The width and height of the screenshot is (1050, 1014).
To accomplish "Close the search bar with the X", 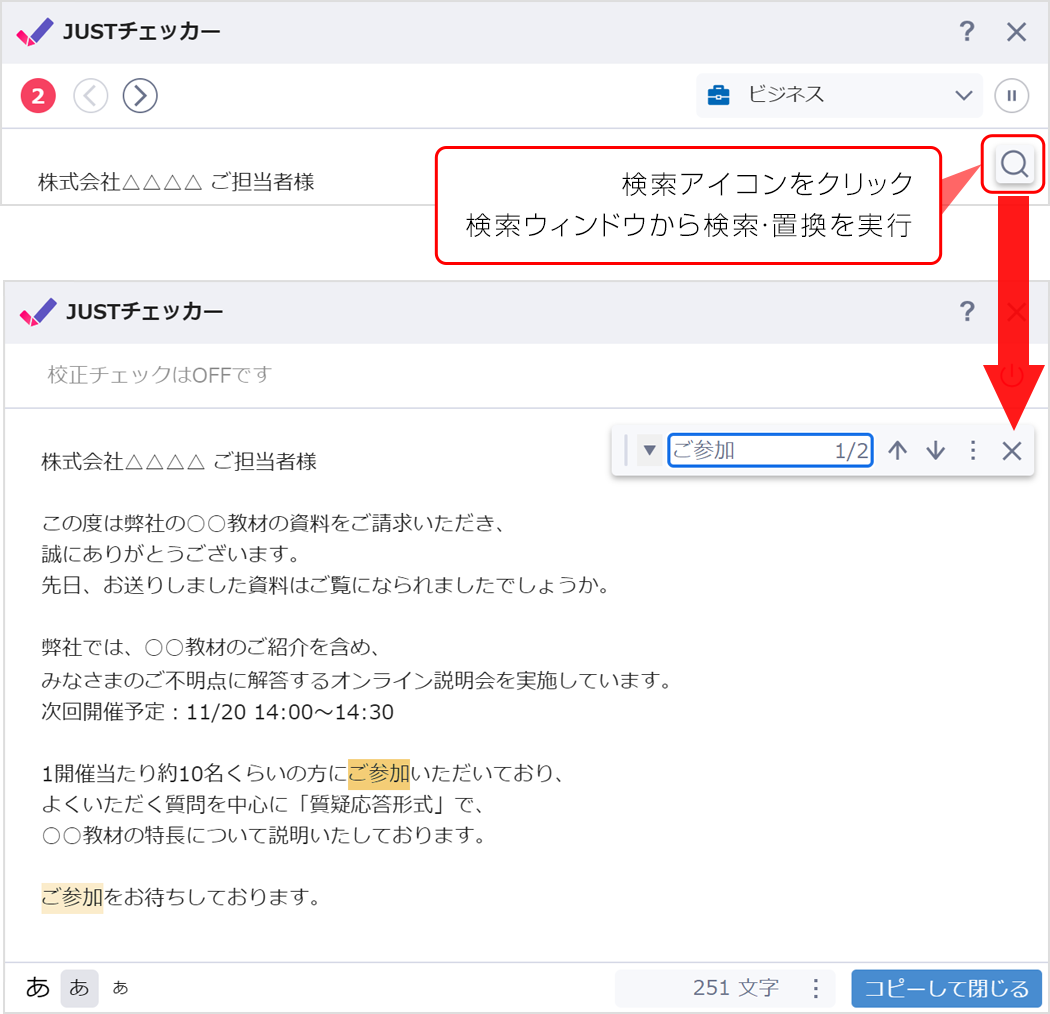I will [x=1011, y=450].
